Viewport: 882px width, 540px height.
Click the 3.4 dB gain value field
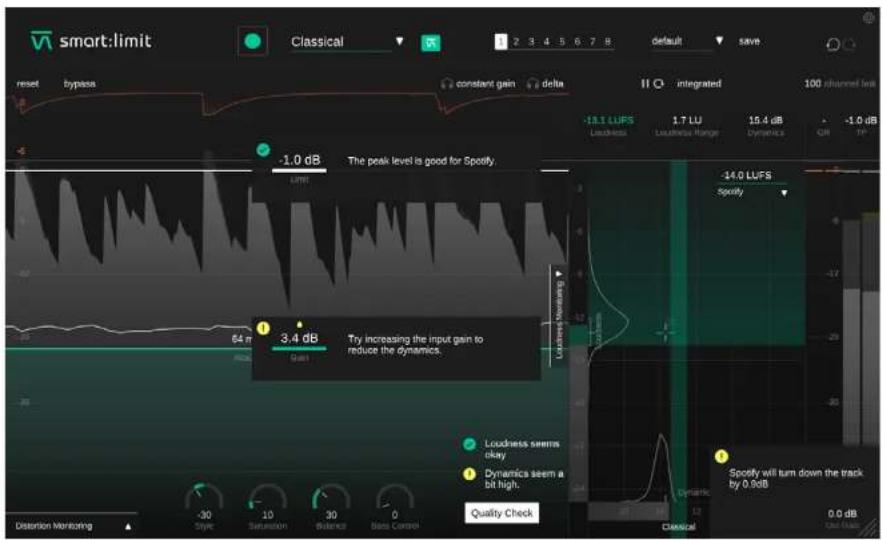click(299, 338)
